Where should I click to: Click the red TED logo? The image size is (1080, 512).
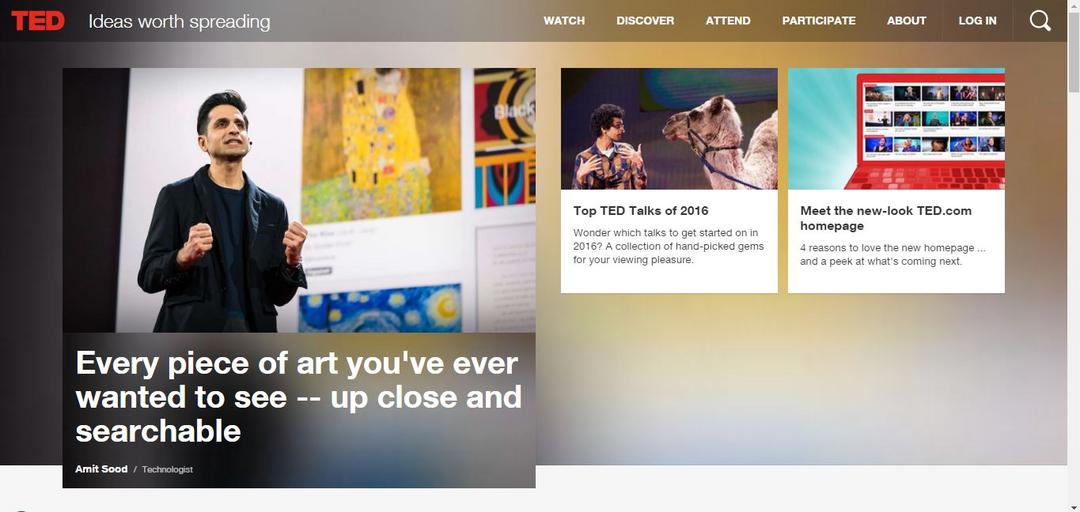[x=38, y=21]
